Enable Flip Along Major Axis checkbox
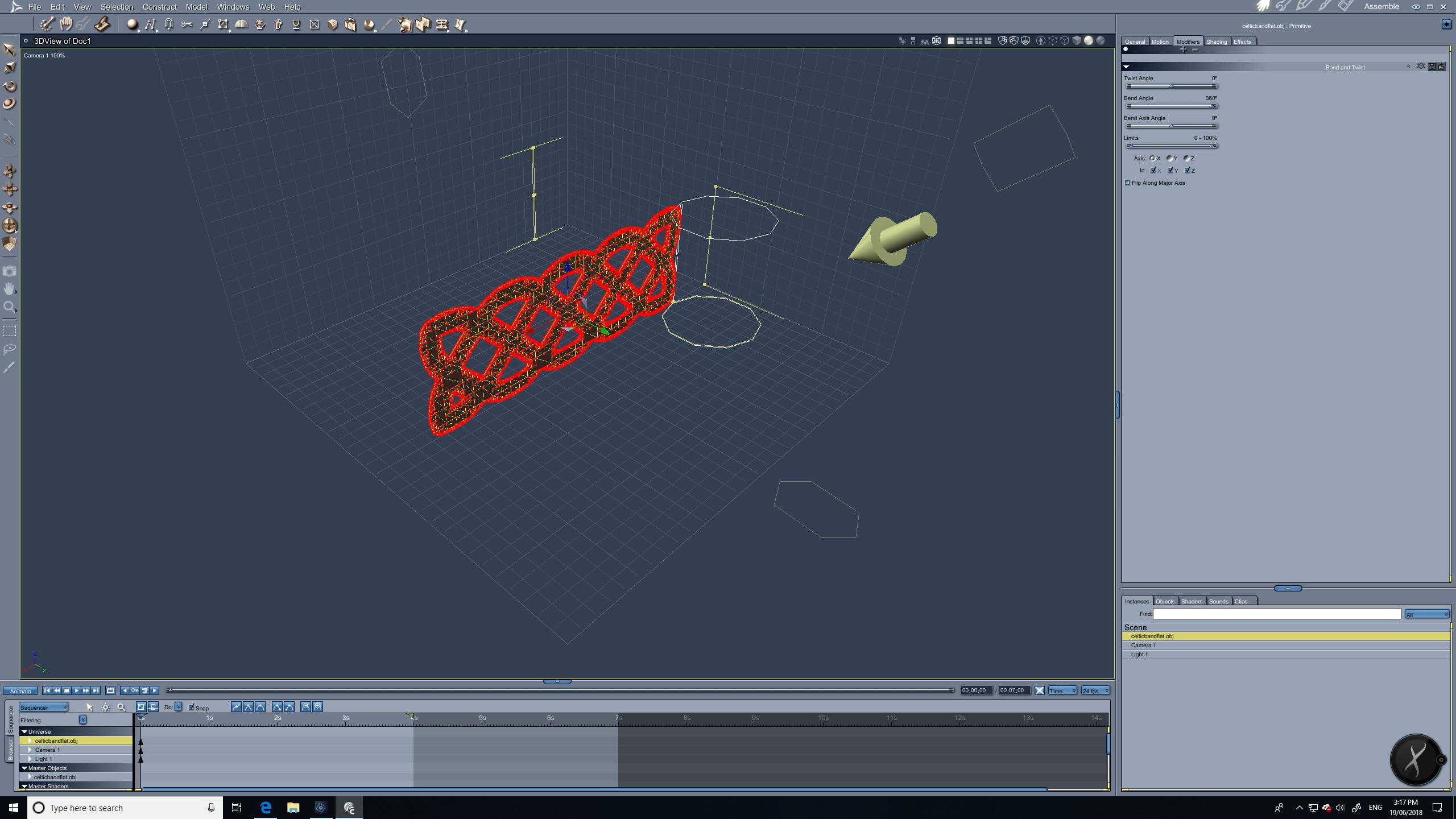1456x819 pixels. point(1128,183)
